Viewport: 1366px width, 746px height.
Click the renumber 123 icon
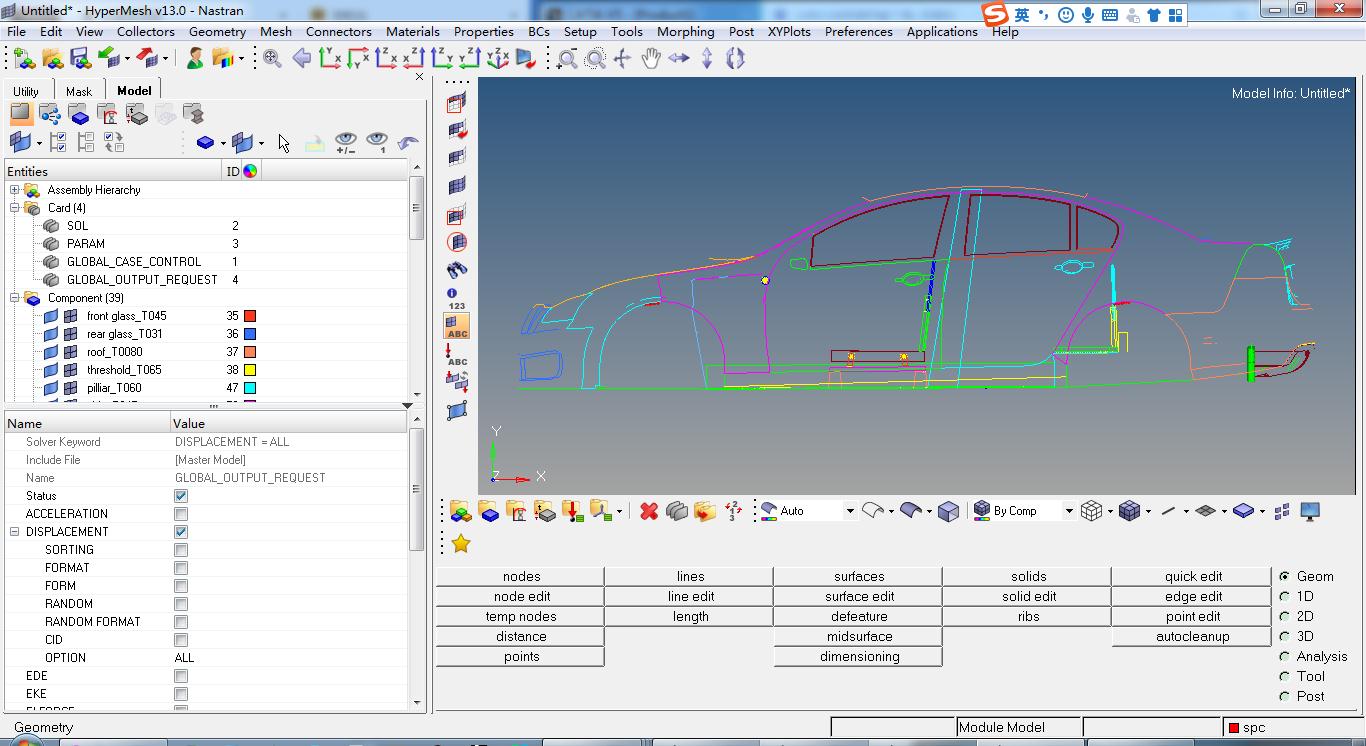733,511
